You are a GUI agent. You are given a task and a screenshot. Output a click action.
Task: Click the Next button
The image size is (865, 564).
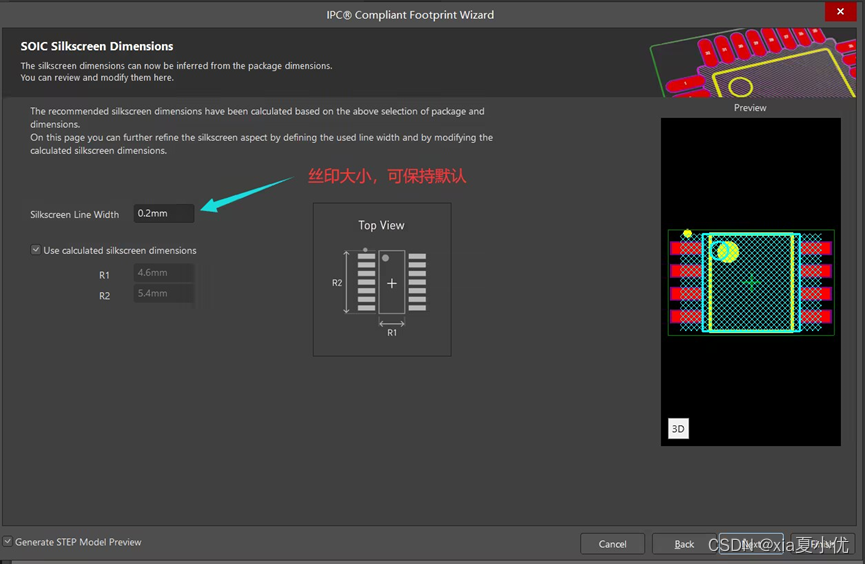coord(751,544)
